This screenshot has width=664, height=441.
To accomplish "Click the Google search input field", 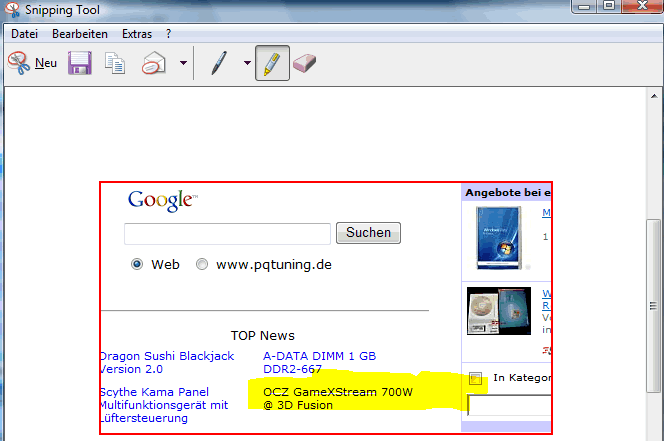I will tap(227, 233).
